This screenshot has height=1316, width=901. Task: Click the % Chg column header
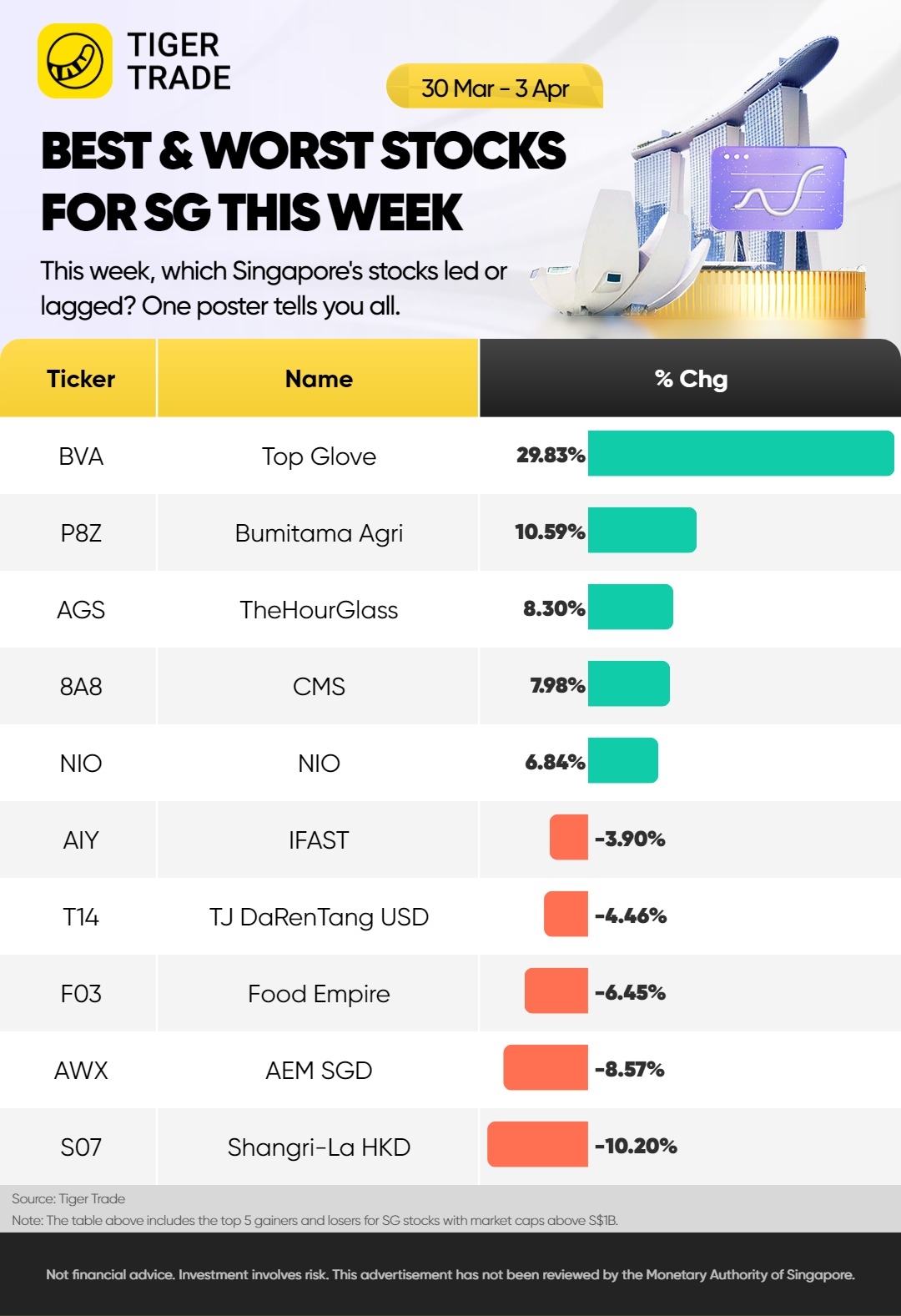tap(691, 378)
